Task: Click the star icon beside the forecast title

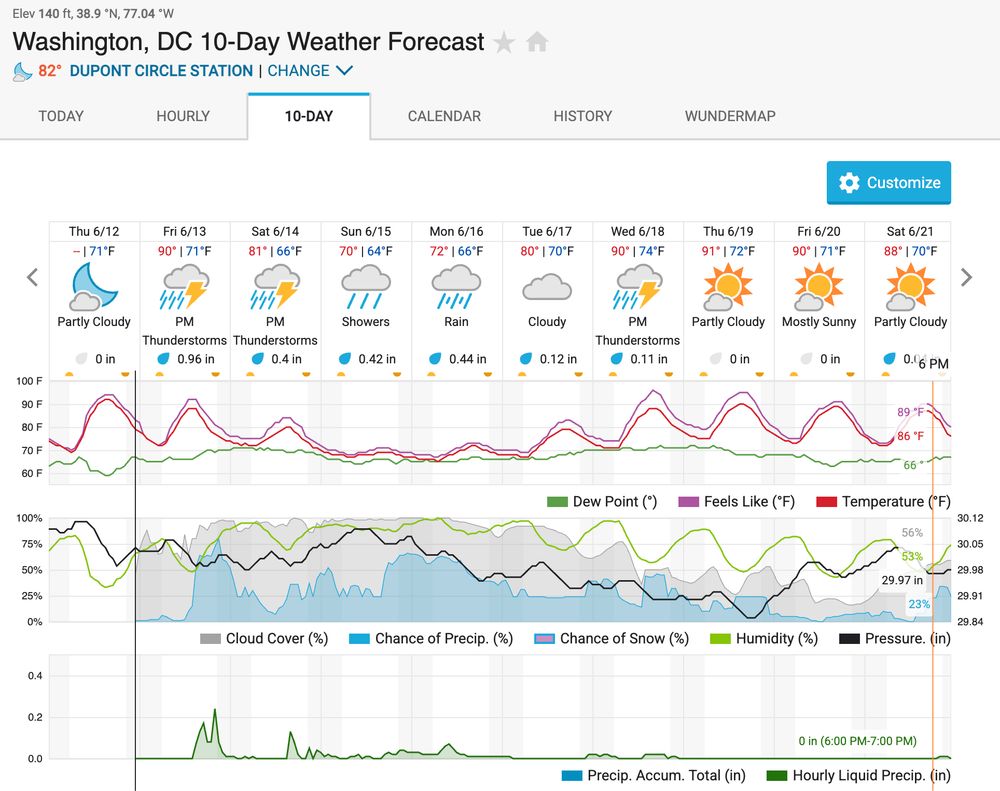Action: pos(503,43)
